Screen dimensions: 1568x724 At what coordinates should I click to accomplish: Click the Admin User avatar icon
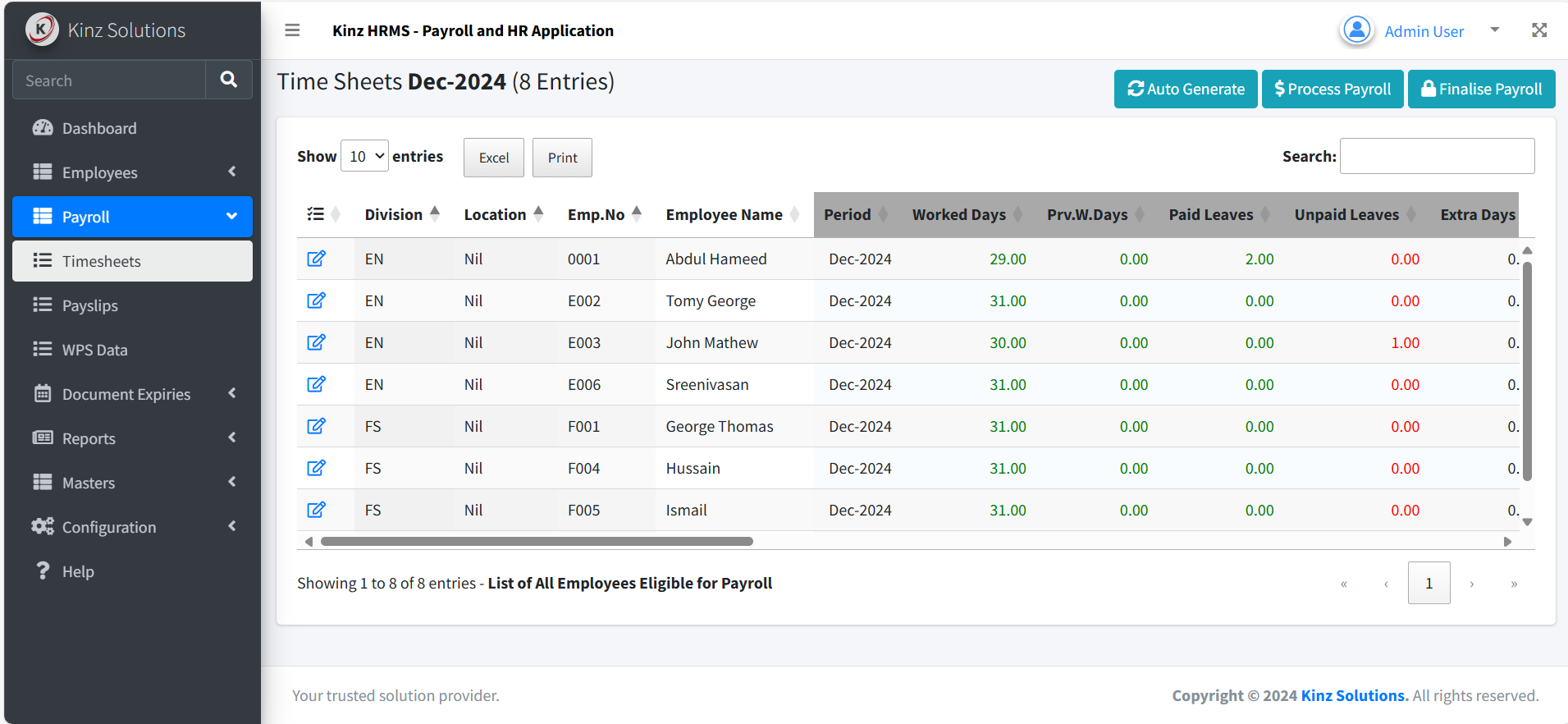[x=1357, y=30]
